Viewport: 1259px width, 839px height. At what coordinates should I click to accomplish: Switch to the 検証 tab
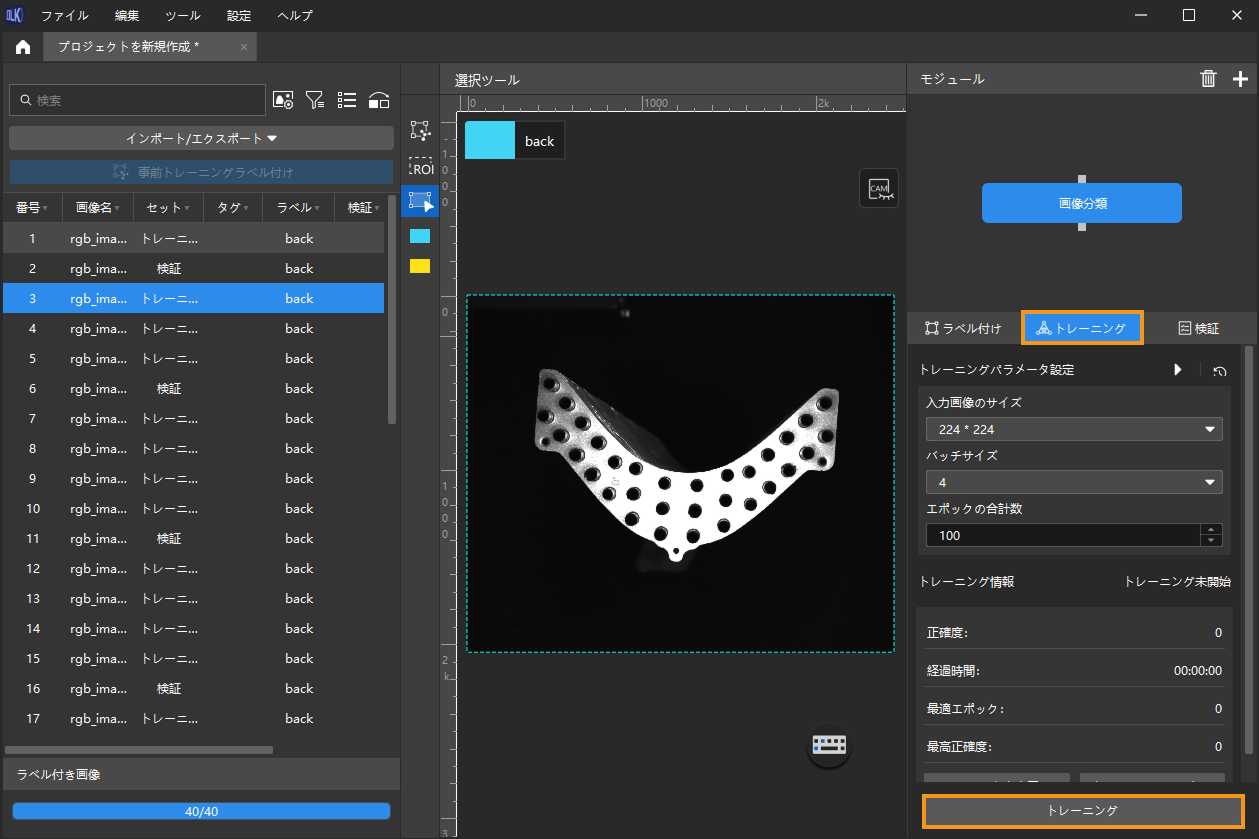(1198, 328)
